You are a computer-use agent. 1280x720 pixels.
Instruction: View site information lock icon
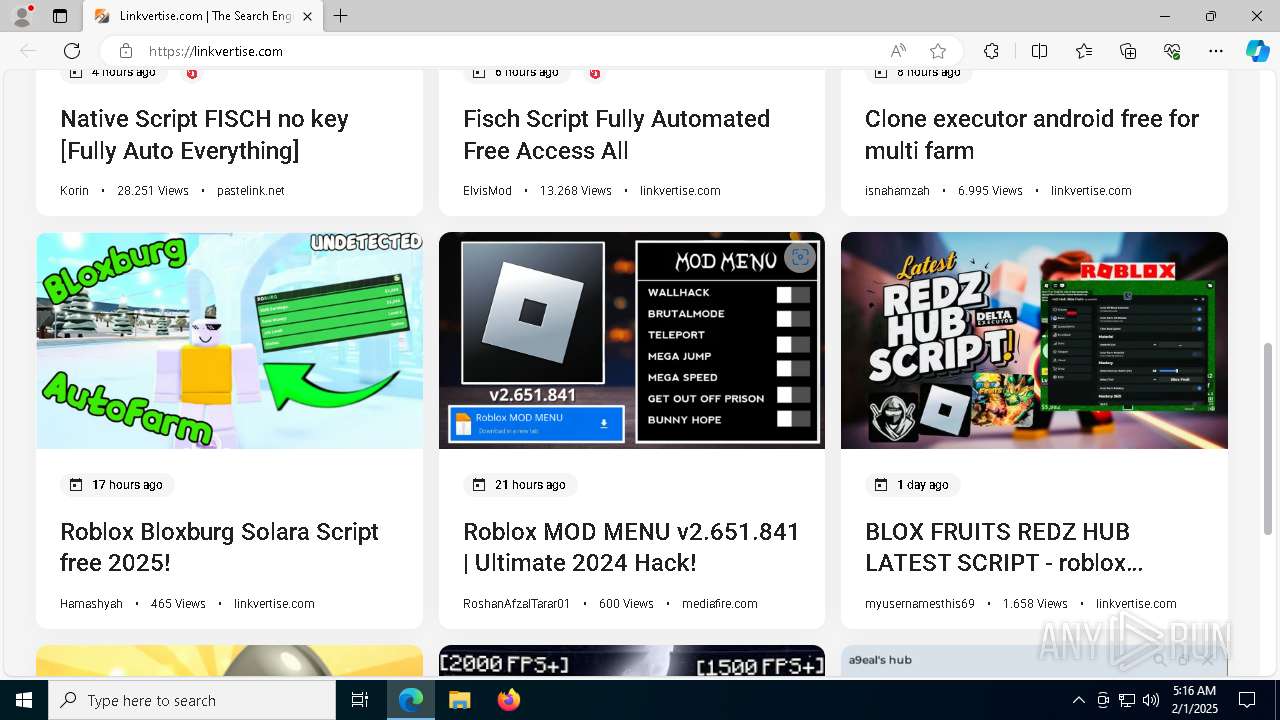pyautogui.click(x=125, y=51)
